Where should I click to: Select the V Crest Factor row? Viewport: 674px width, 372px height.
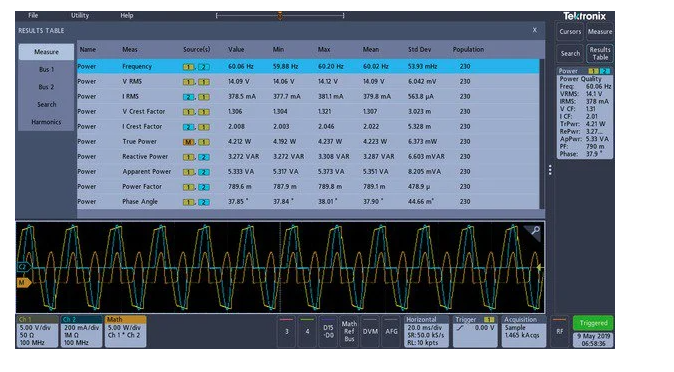pos(308,112)
